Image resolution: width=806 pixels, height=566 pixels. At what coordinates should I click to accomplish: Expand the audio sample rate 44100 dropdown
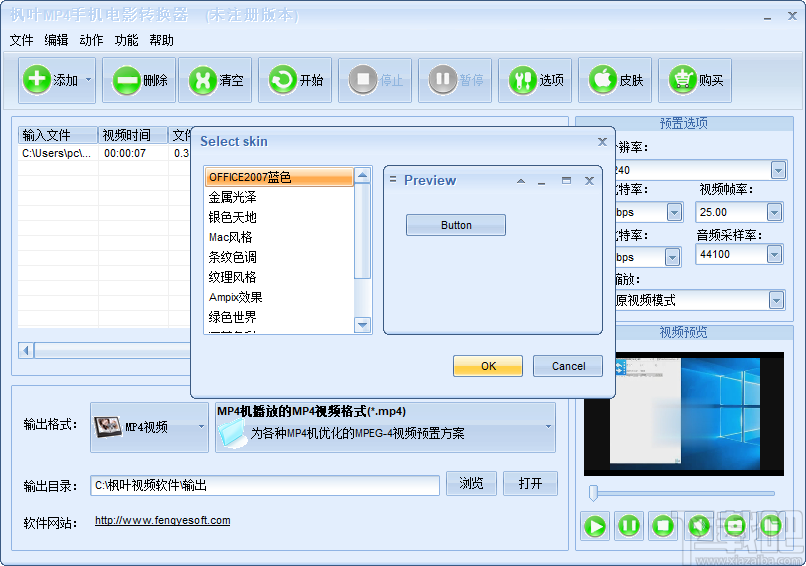774,254
